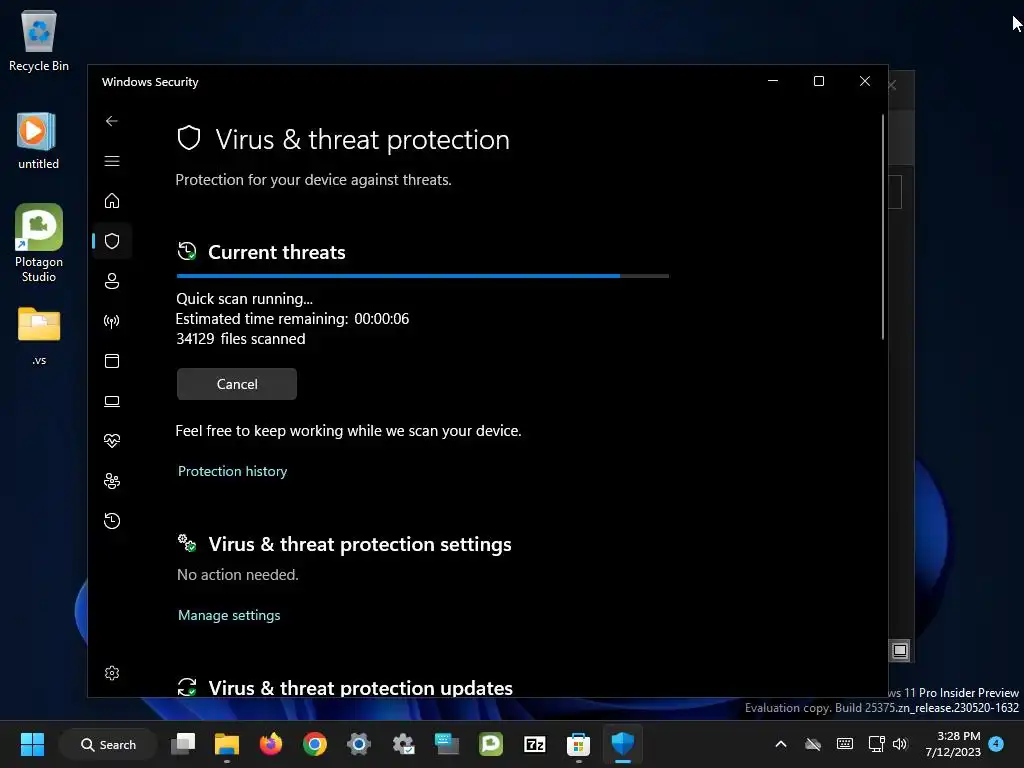Open Settings gear at the sidebar bottom
Viewport: 1024px width, 768px height.
(112, 673)
